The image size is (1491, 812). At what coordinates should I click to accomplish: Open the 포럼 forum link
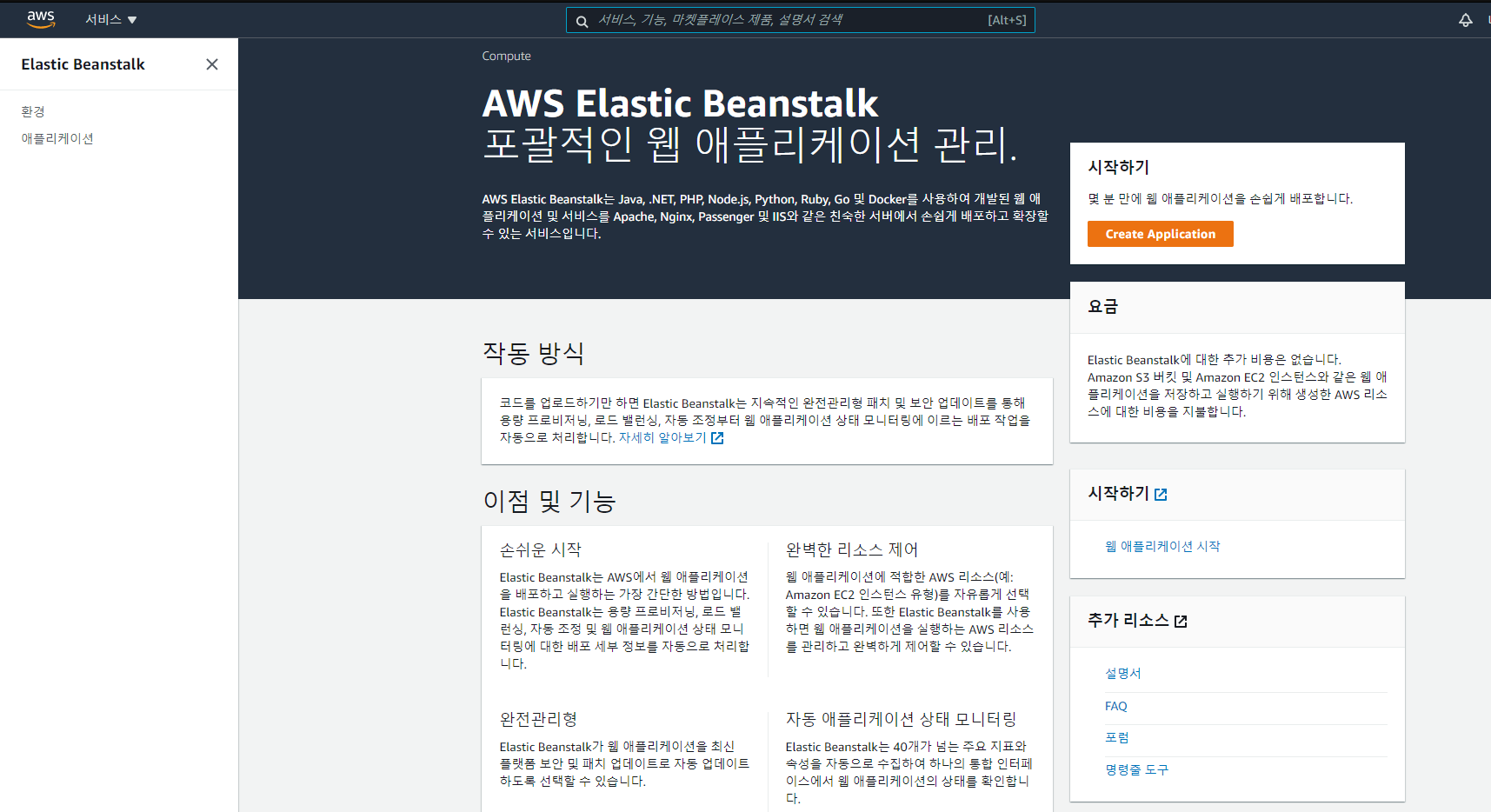[x=1117, y=737]
